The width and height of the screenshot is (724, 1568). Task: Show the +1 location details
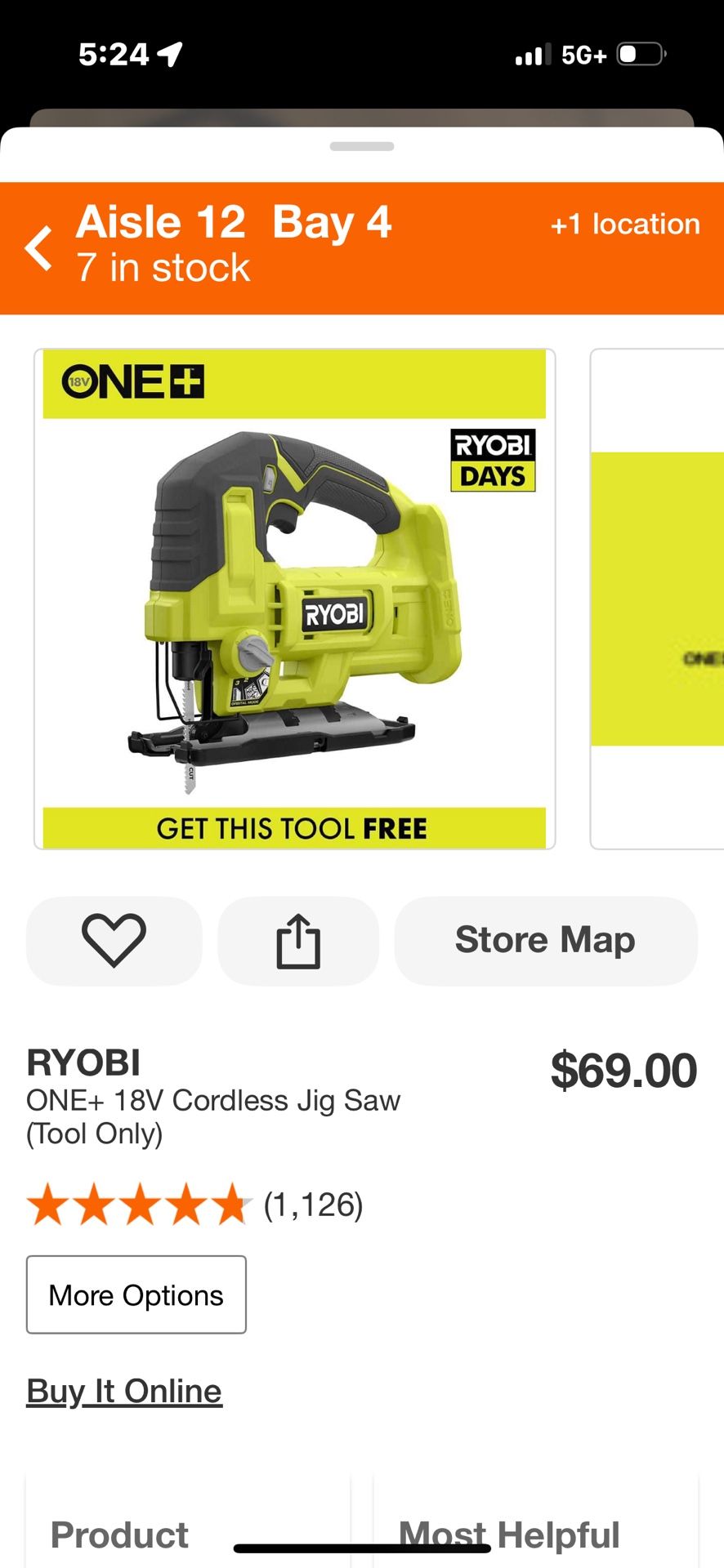click(625, 224)
